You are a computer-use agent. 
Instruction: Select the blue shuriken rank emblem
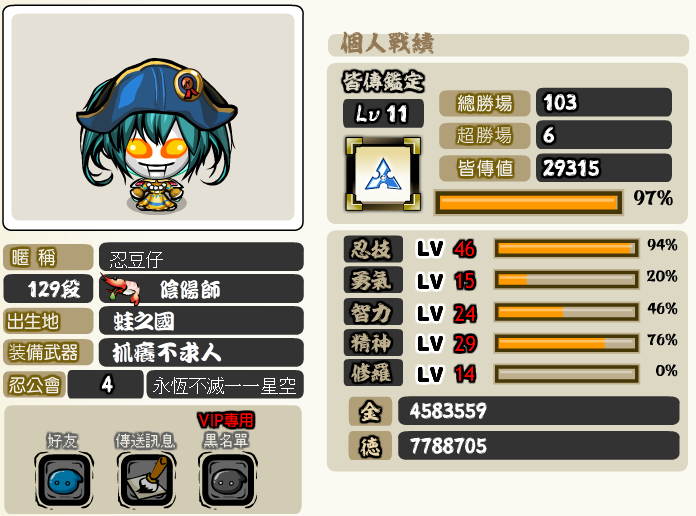click(x=383, y=174)
